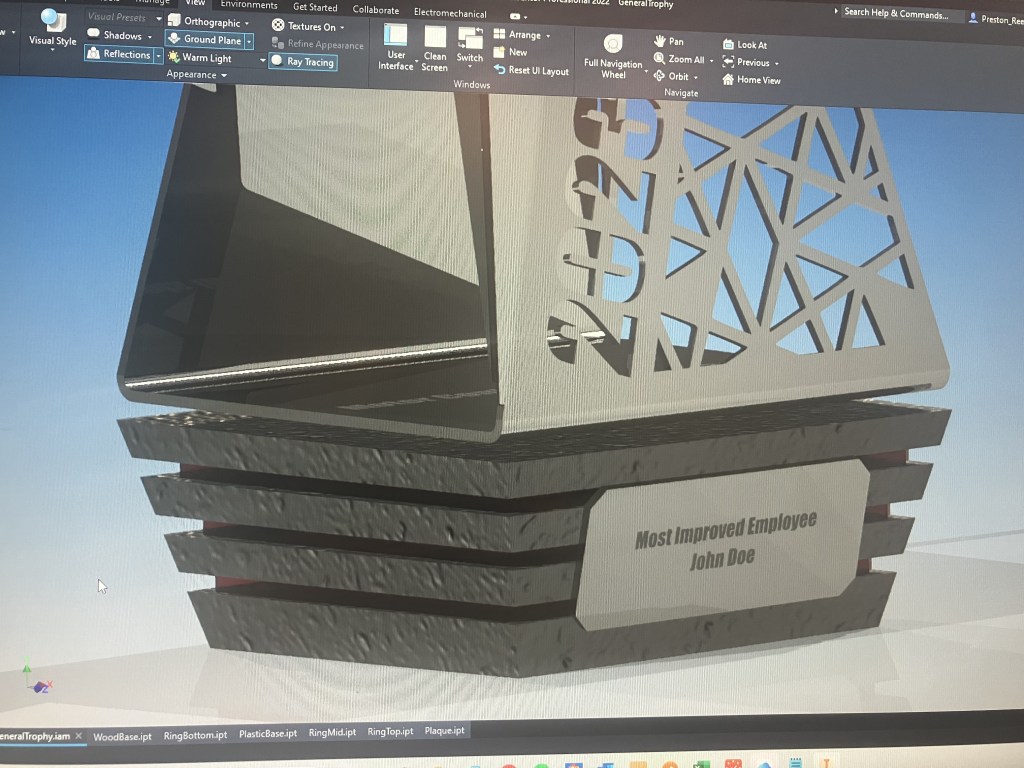
Task: Close the GeneralTrophy.iam document tab
Action: tap(79, 736)
